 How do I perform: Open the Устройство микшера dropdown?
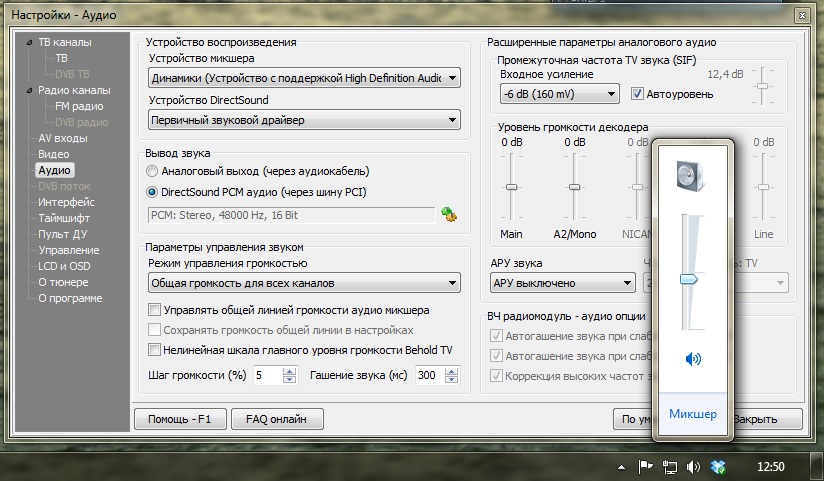tap(304, 77)
